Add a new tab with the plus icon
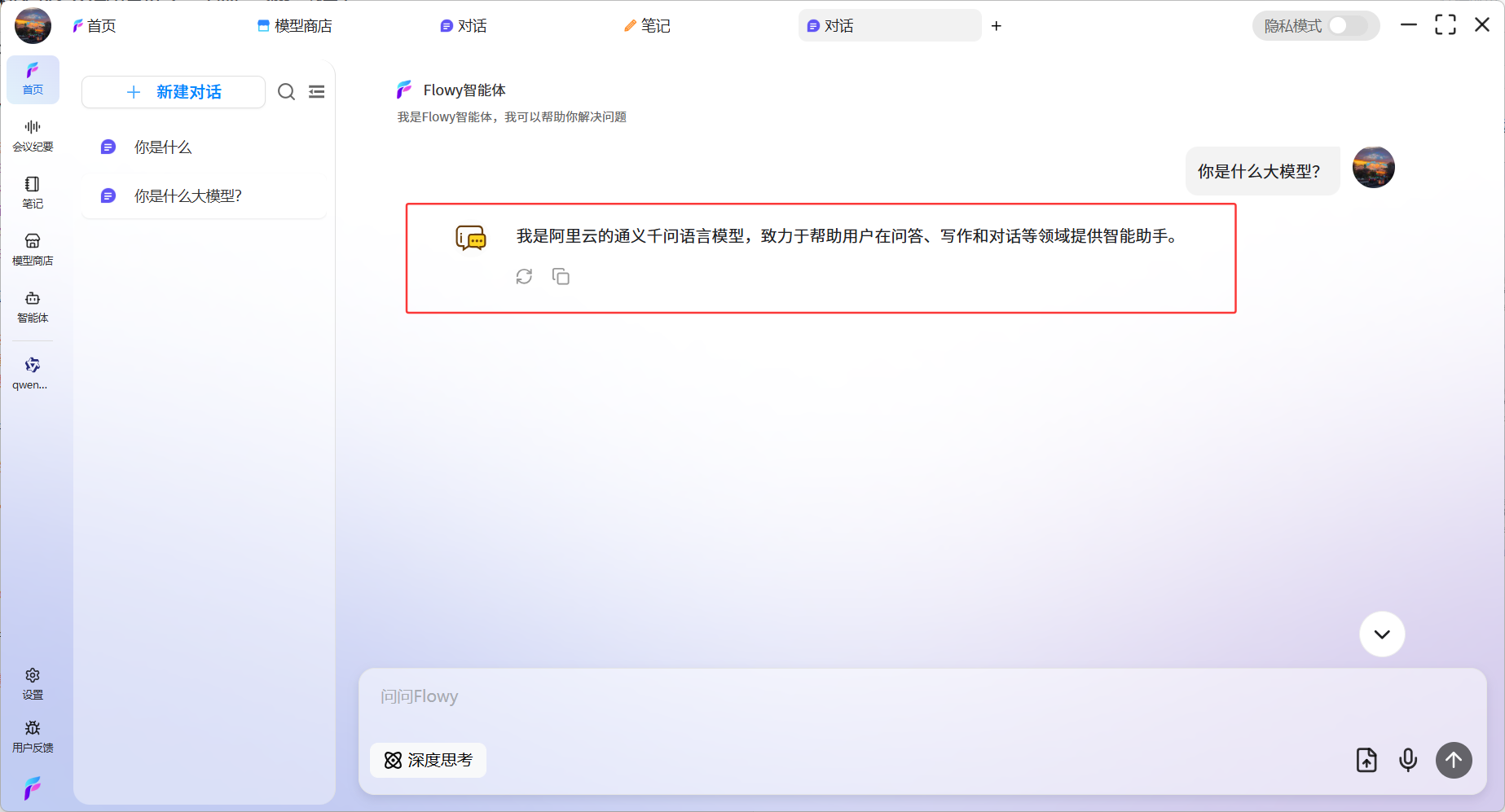Image resolution: width=1505 pixels, height=812 pixels. [996, 26]
